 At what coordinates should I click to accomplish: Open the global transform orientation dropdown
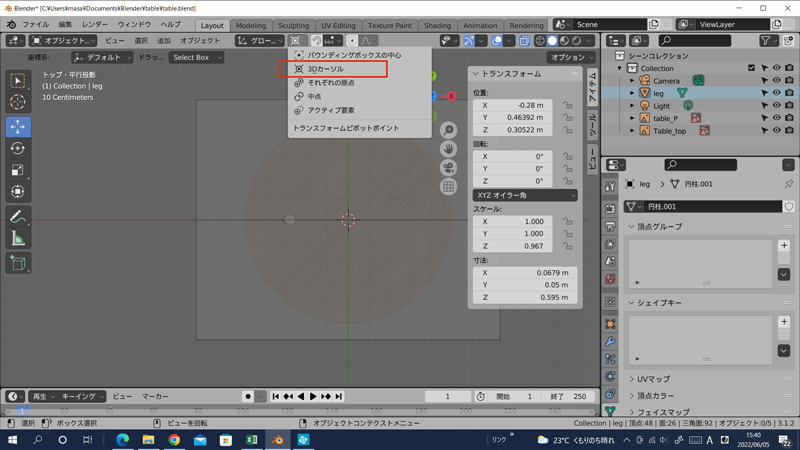260,40
